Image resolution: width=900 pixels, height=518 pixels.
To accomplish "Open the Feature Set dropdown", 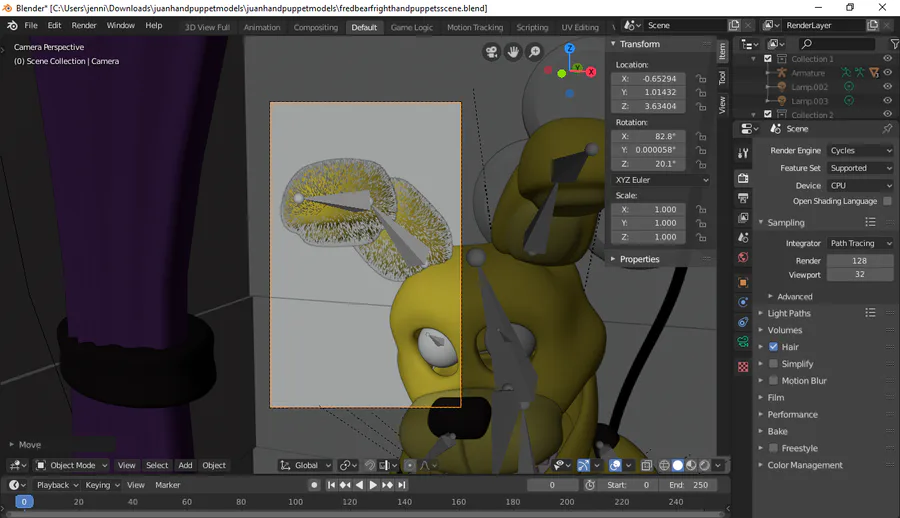I will (860, 168).
